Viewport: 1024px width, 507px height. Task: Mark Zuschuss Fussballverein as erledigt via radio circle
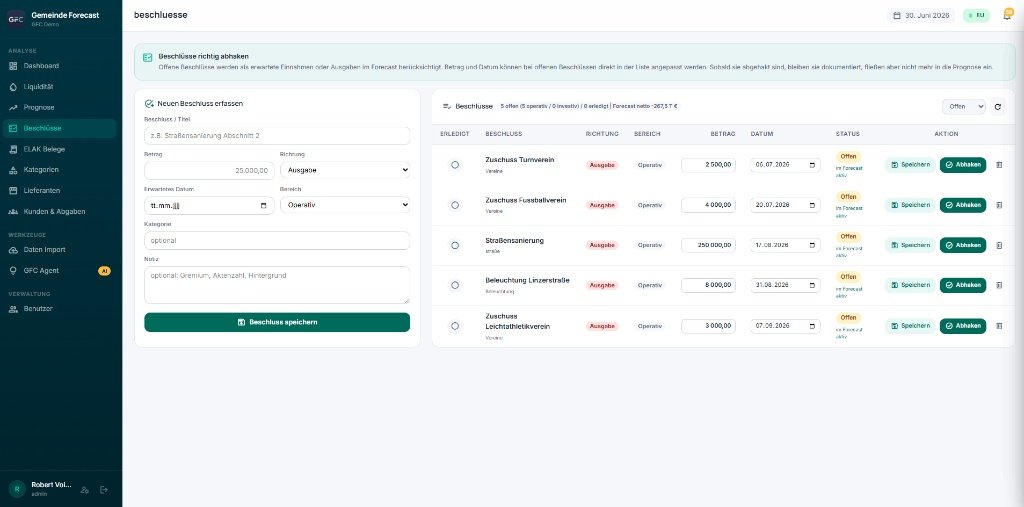coord(455,205)
